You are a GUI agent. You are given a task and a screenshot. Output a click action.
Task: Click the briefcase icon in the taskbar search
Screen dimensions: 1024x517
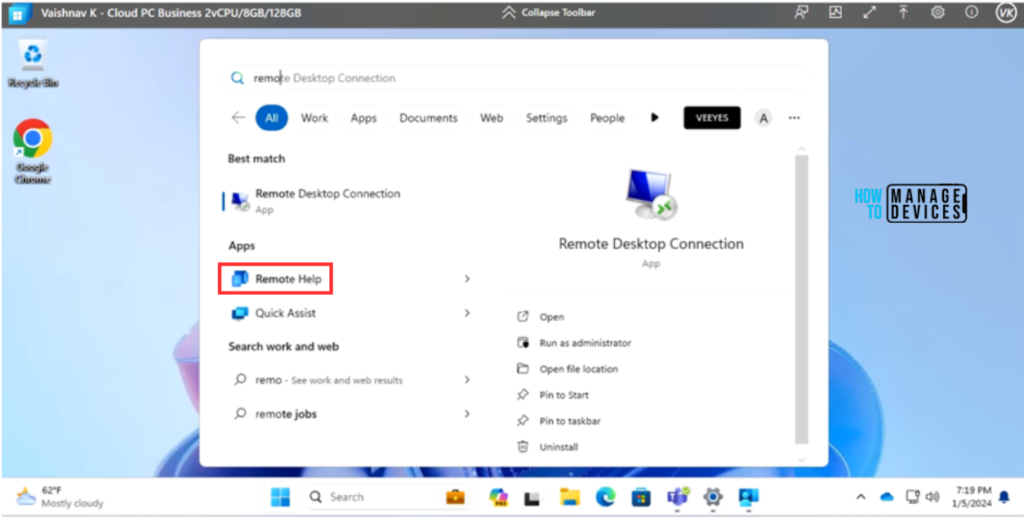coord(455,497)
